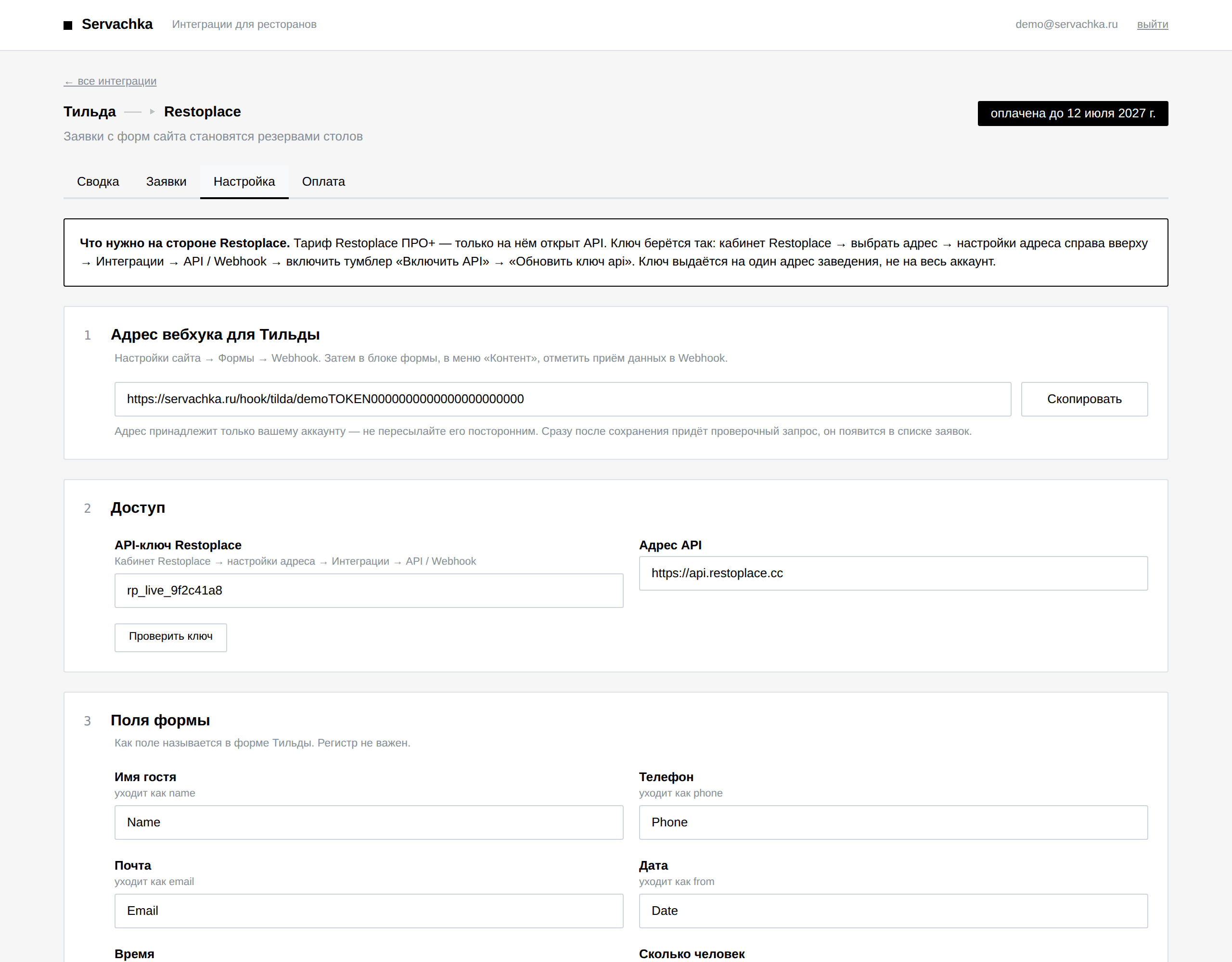Image resolution: width=1232 pixels, height=962 pixels.
Task: Click the Адрес API input field
Action: point(893,573)
